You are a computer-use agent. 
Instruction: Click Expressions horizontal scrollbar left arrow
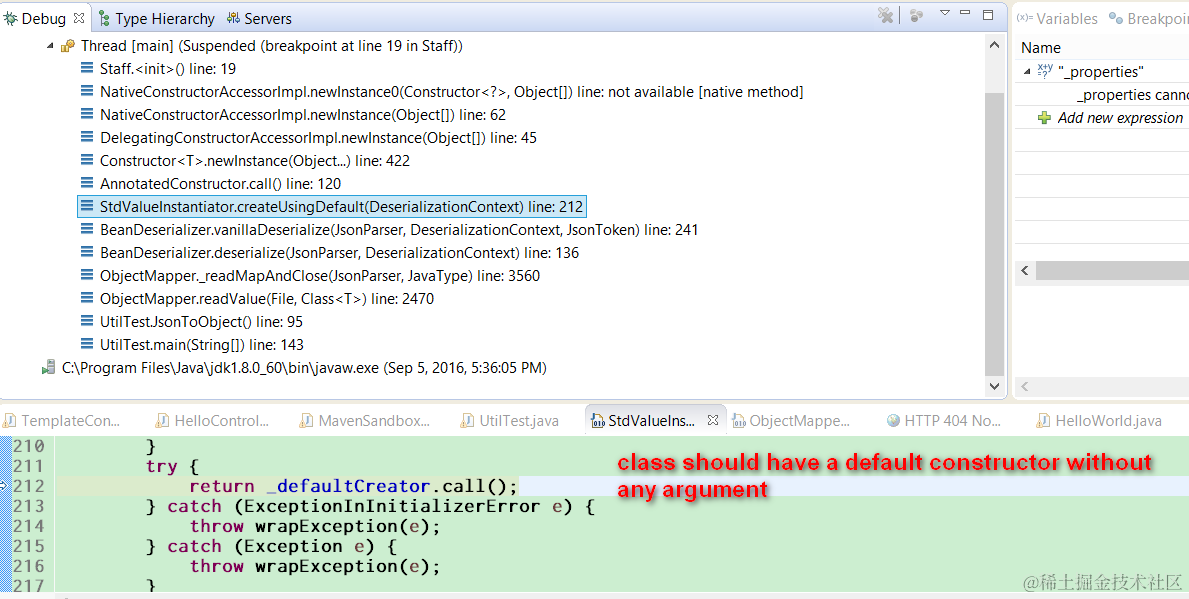(x=1025, y=270)
